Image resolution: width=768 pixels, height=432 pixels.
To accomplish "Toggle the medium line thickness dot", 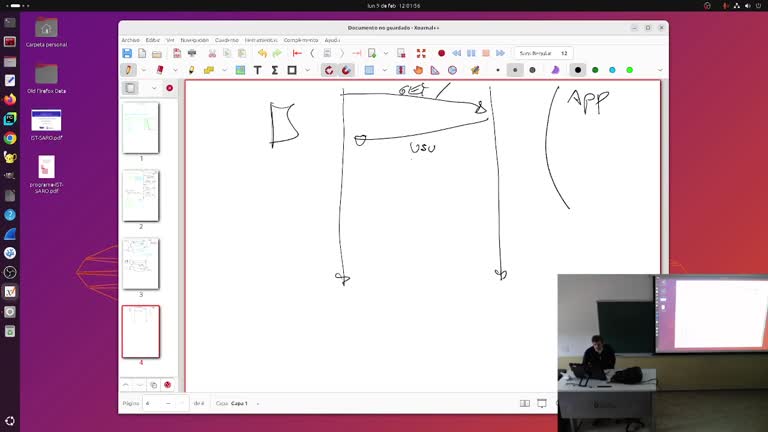I will point(515,70).
